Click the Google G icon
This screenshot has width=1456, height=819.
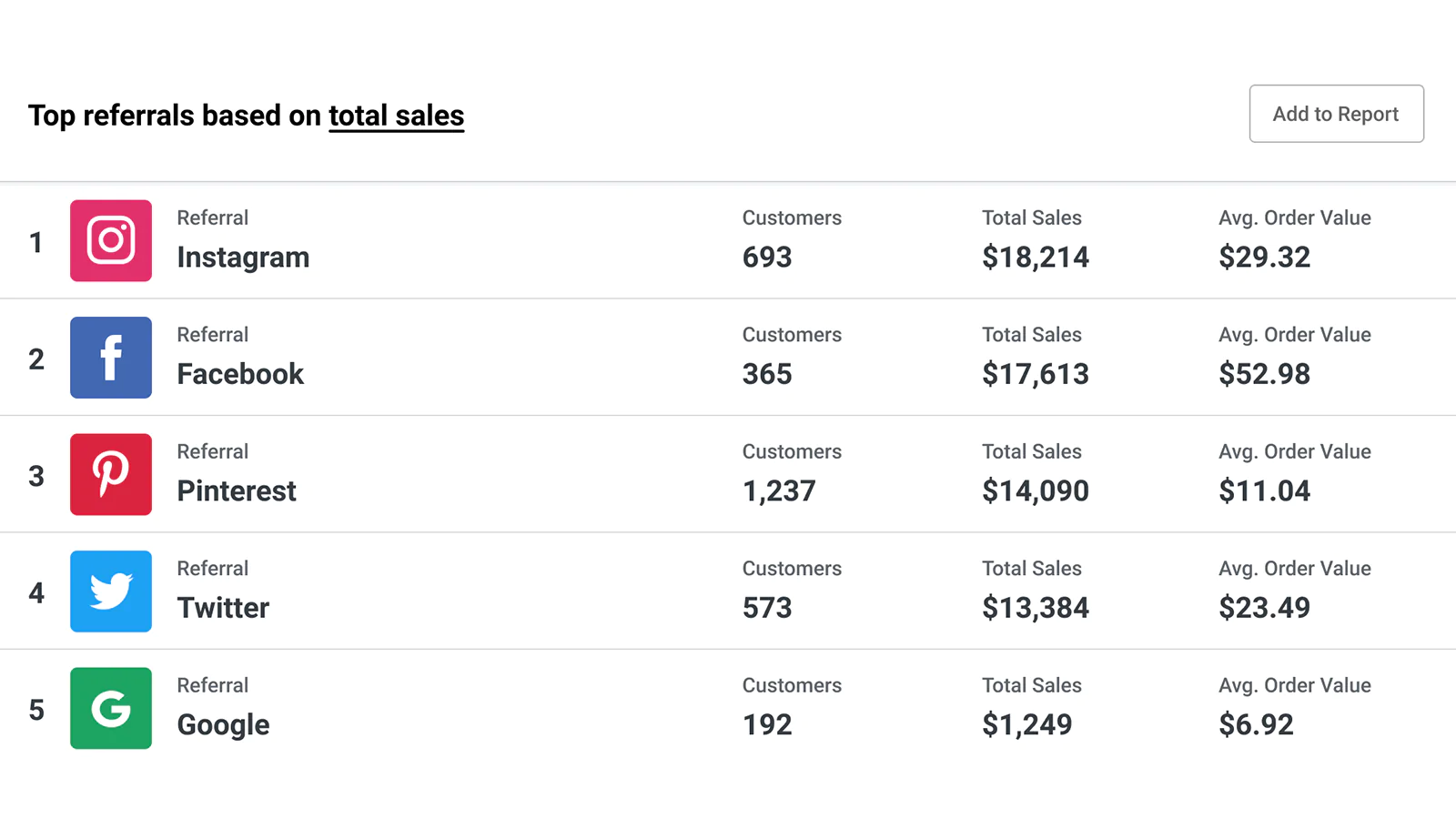point(111,708)
